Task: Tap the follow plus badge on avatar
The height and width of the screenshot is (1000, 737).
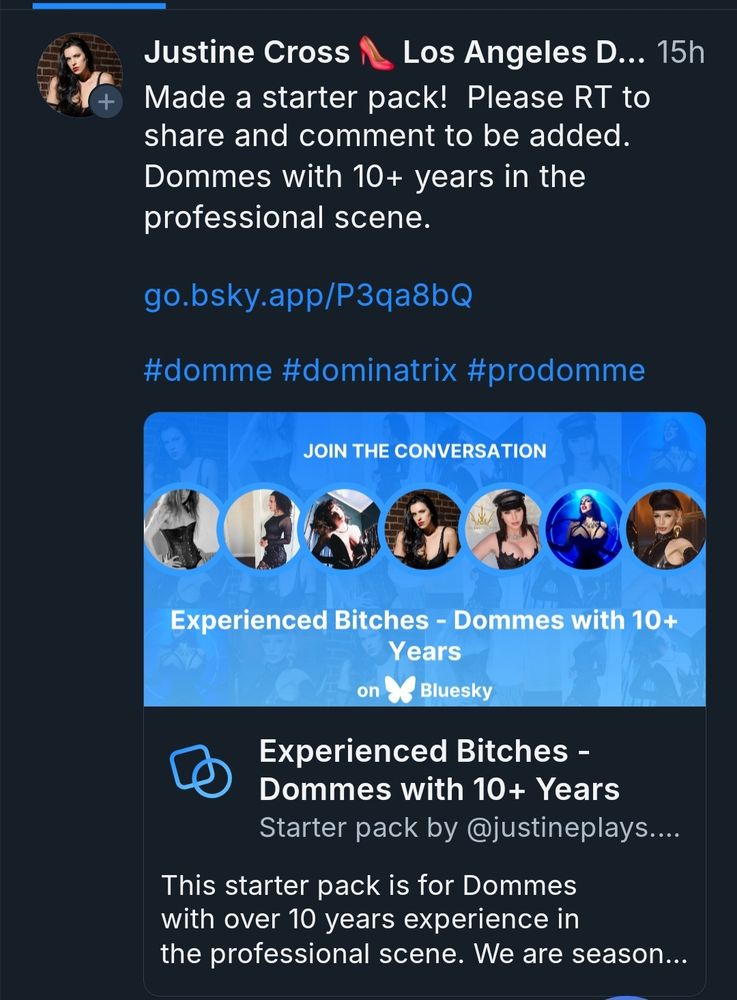Action: [x=106, y=101]
